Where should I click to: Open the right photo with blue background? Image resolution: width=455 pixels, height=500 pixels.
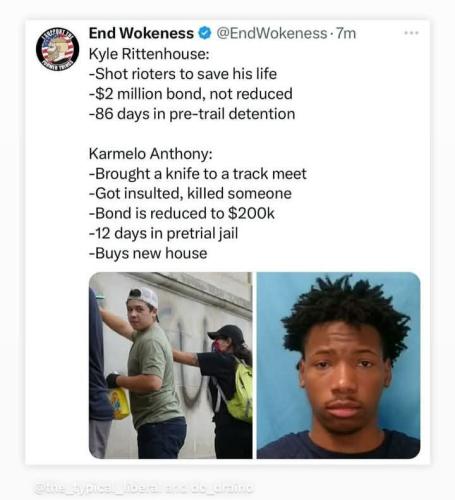pyautogui.click(x=338, y=365)
